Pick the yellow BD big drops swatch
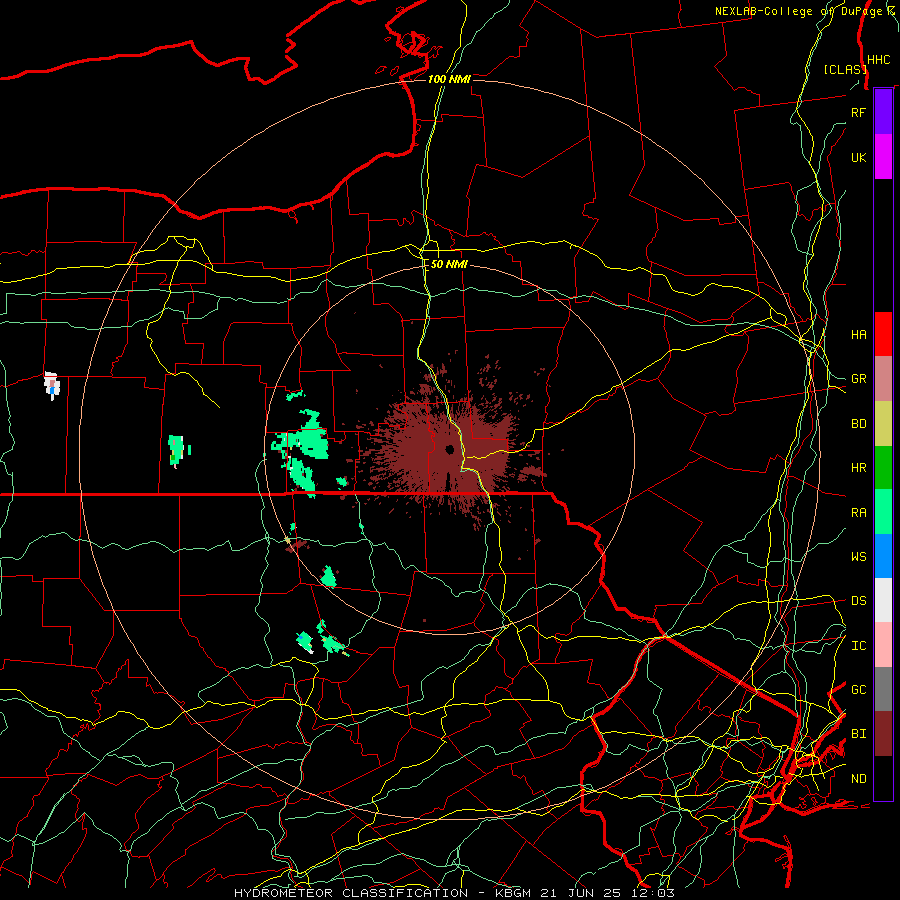Screen dimensions: 900x900 pos(883,424)
